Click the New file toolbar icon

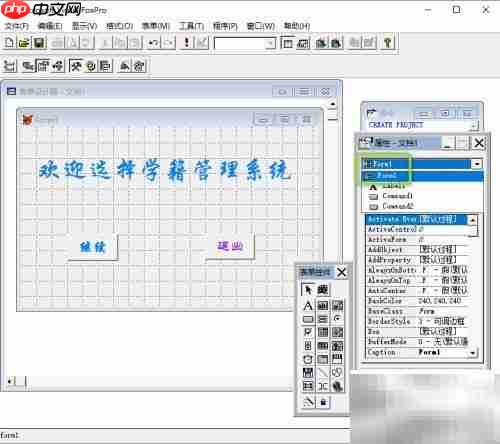[x=9, y=43]
